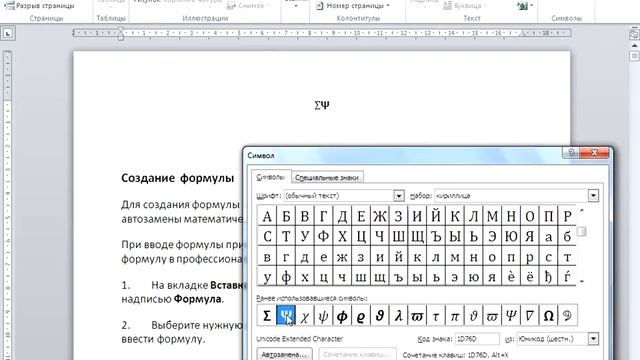Viewport: 640px width, 360px height.
Task: Pick λ from recently used symbols
Action: pos(398,316)
